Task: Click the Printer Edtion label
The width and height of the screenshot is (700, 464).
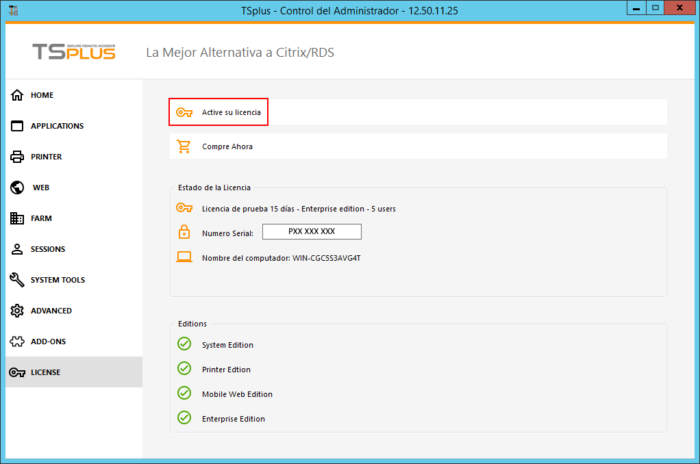Action: tap(226, 370)
